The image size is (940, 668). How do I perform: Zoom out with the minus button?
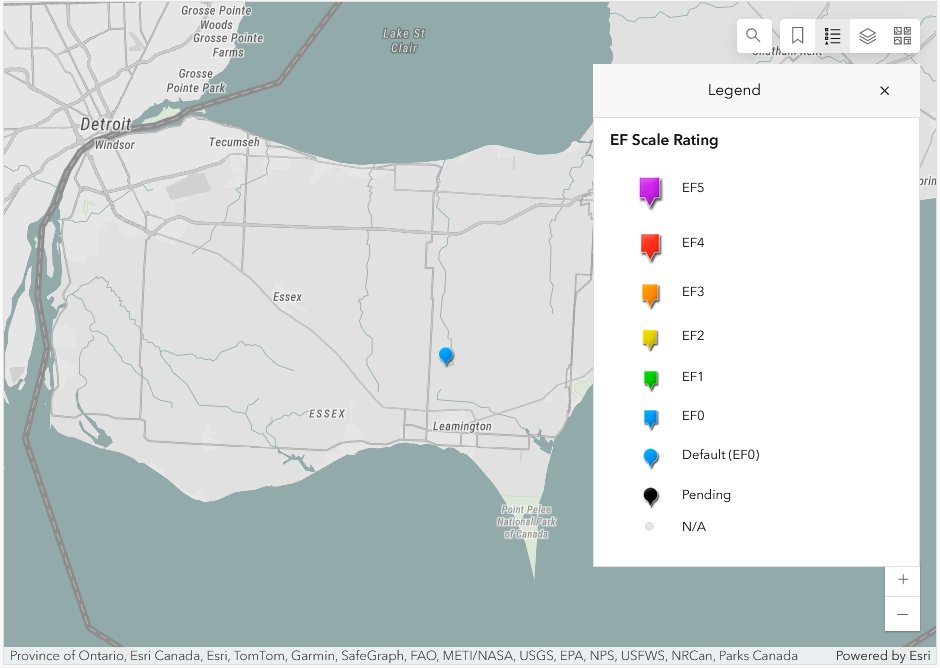[x=902, y=614]
